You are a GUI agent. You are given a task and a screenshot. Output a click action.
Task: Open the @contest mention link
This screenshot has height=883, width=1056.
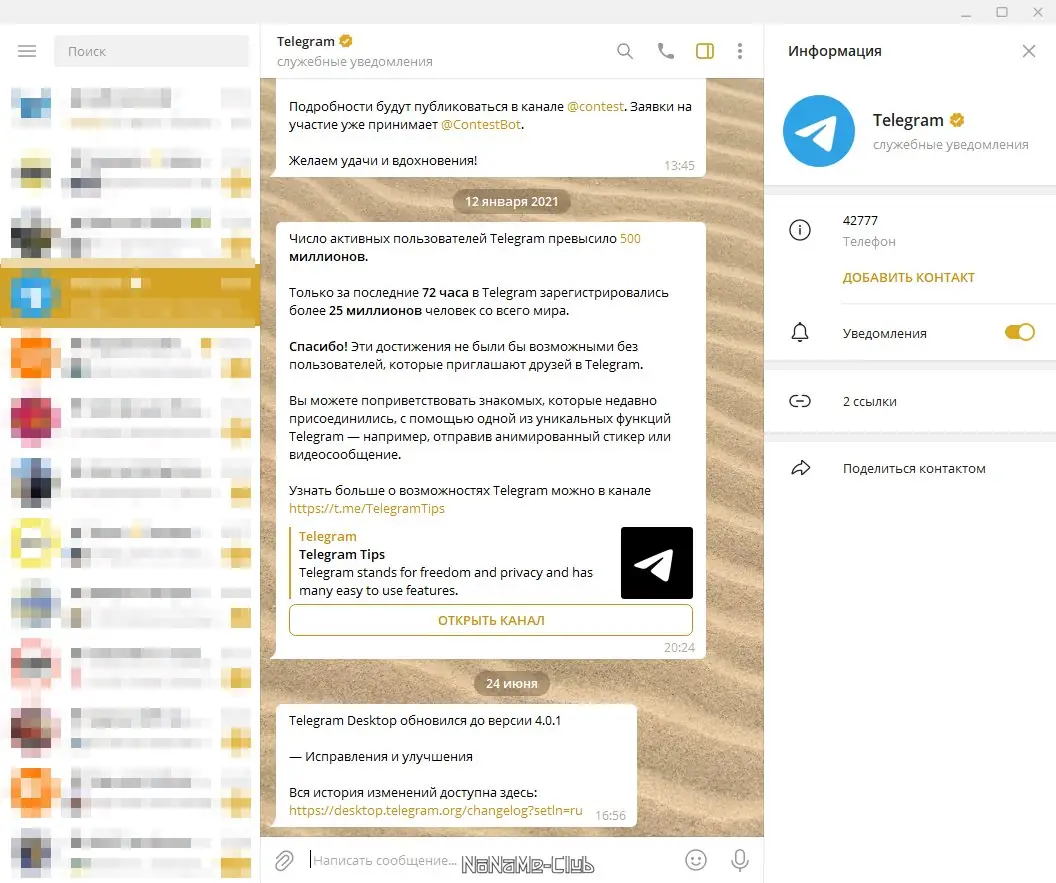(x=595, y=106)
